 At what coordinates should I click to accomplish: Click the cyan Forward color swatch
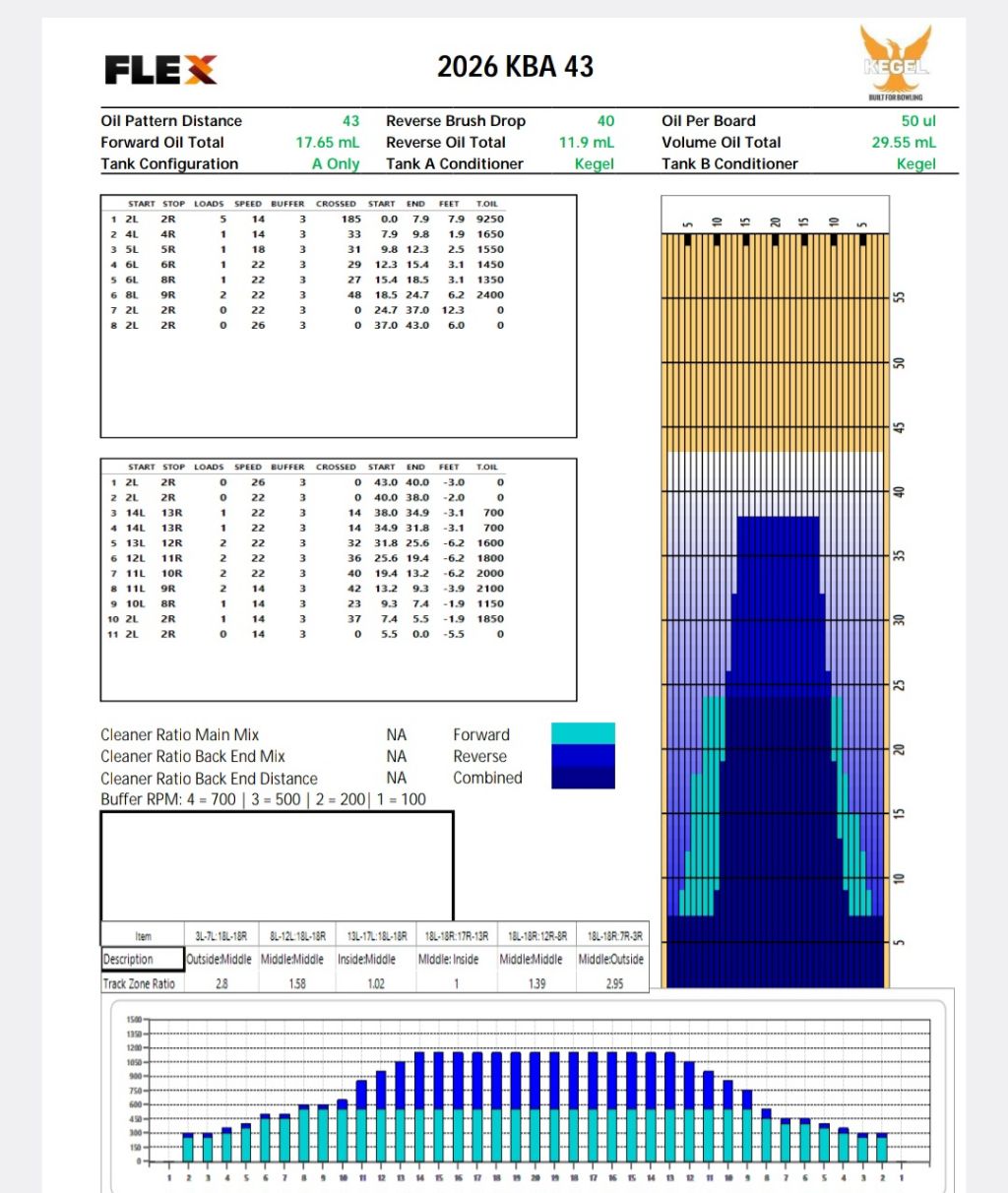(x=583, y=733)
